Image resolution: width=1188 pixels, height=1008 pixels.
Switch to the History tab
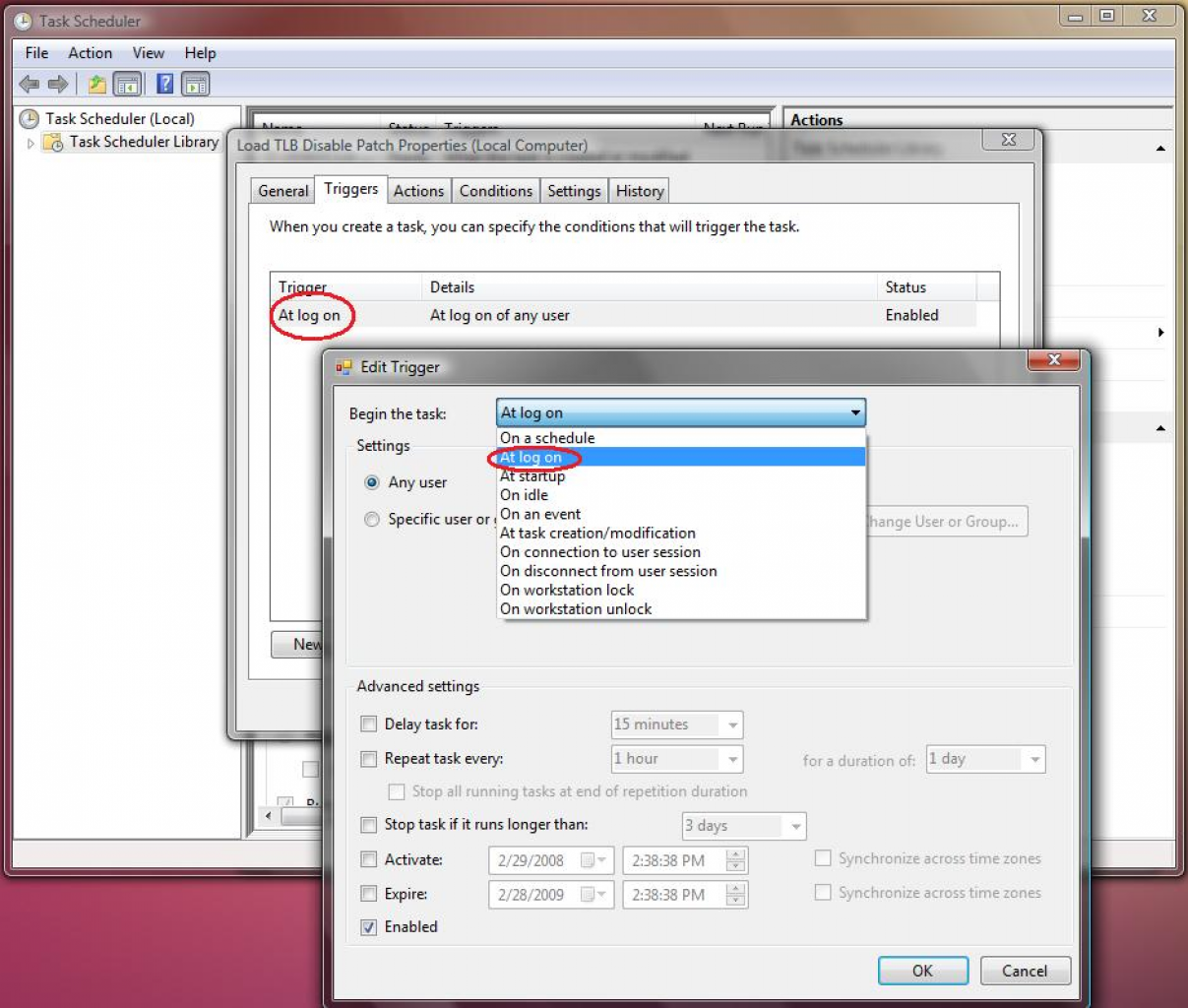[x=640, y=191]
